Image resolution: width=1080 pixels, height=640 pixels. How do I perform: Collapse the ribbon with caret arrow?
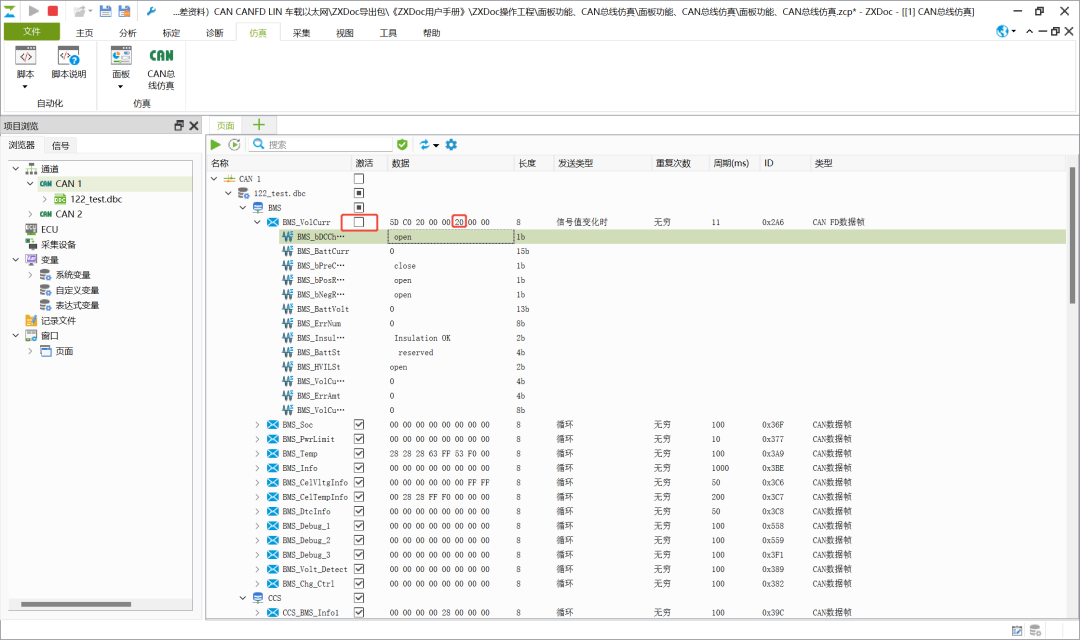coord(1029,31)
